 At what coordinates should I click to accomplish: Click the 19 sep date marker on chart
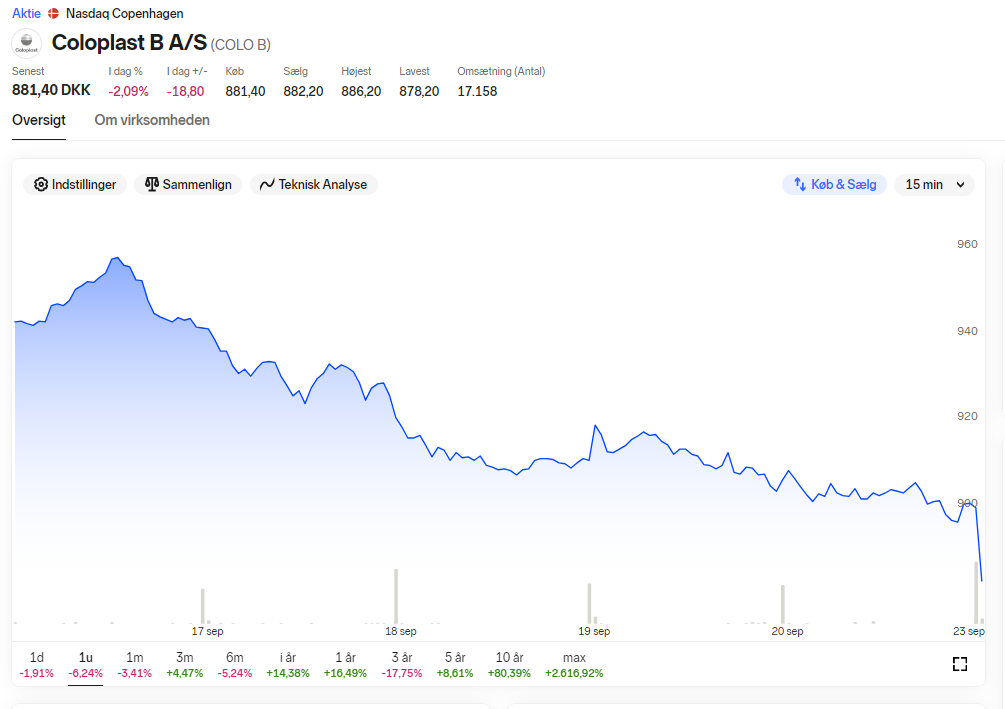(x=594, y=631)
